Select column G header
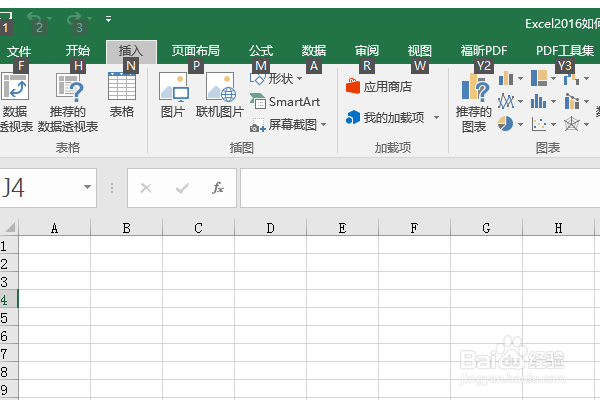The height and width of the screenshot is (400, 600). point(486,228)
